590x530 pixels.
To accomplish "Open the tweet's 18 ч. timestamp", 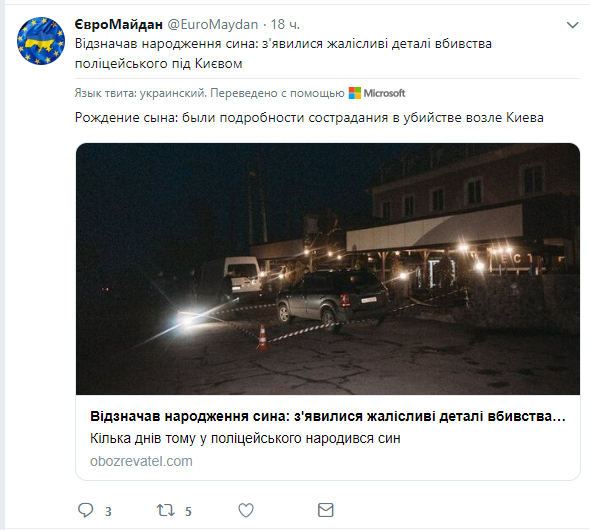I will click(285, 24).
